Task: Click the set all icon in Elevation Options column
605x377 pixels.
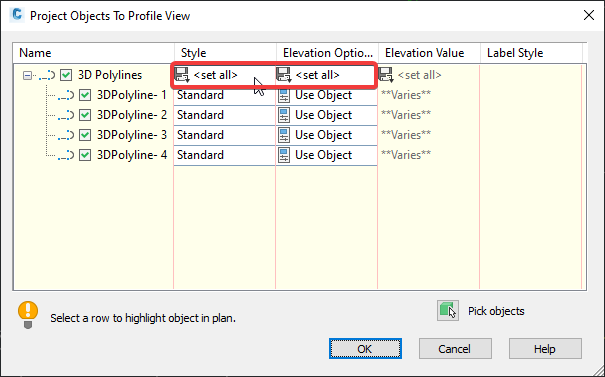Action: coord(284,75)
